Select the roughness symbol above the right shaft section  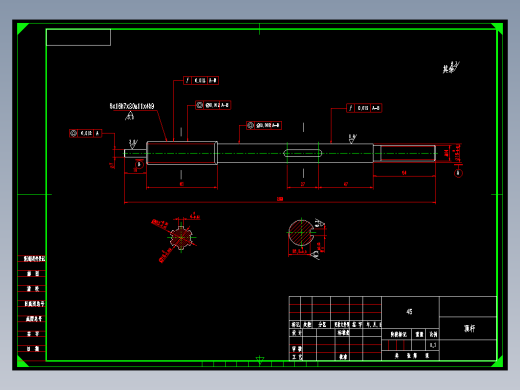click(x=352, y=138)
